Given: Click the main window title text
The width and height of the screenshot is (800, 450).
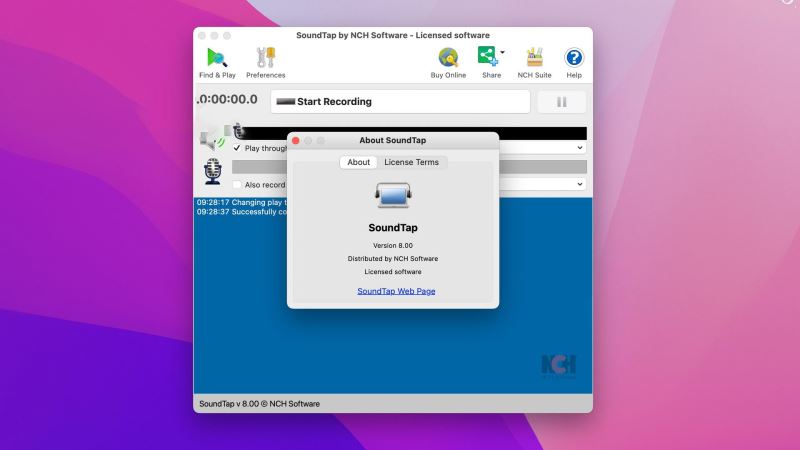Looking at the screenshot, I should (x=393, y=35).
